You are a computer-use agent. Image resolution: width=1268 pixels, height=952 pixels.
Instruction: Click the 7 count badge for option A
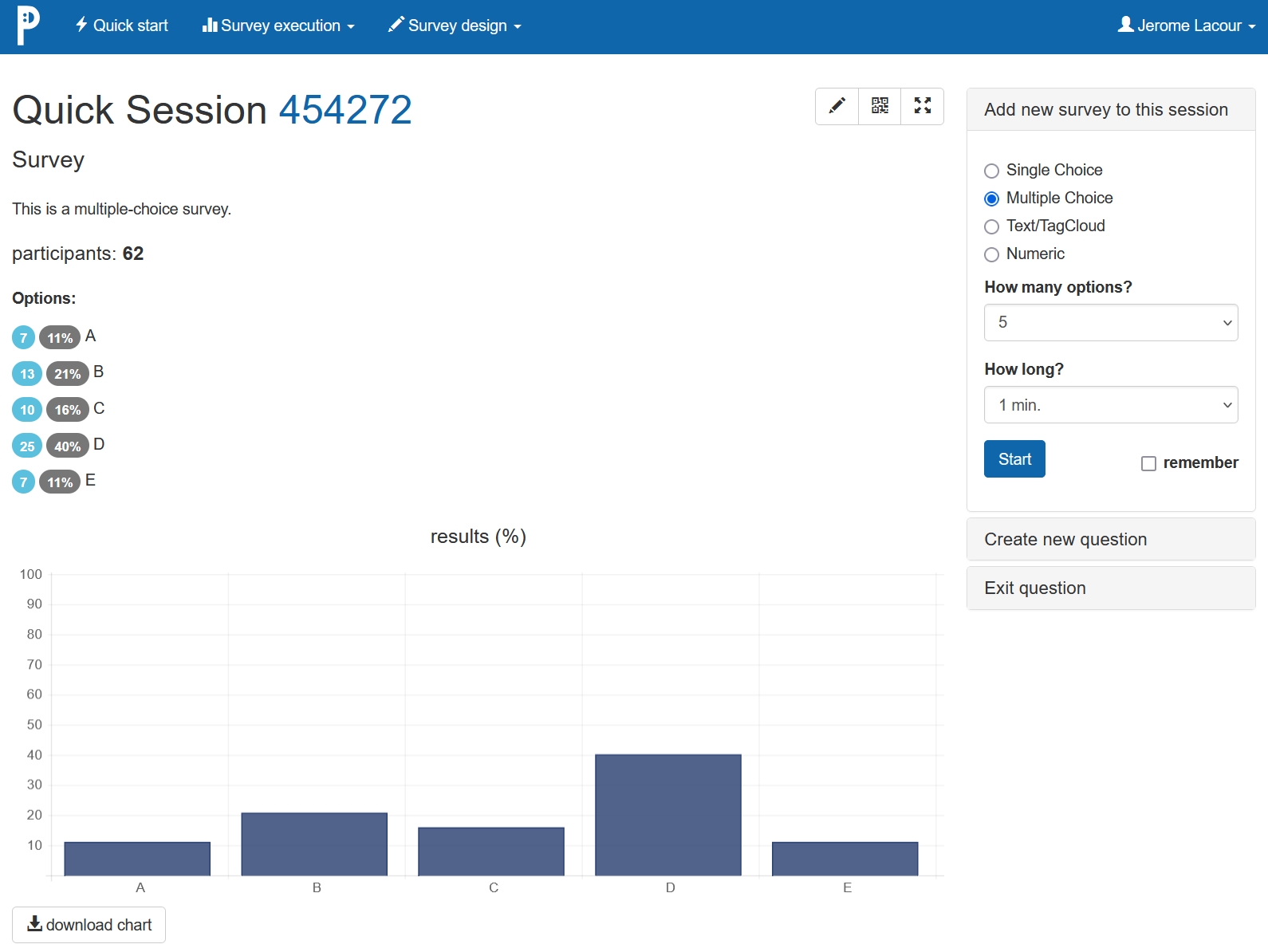pyautogui.click(x=23, y=338)
